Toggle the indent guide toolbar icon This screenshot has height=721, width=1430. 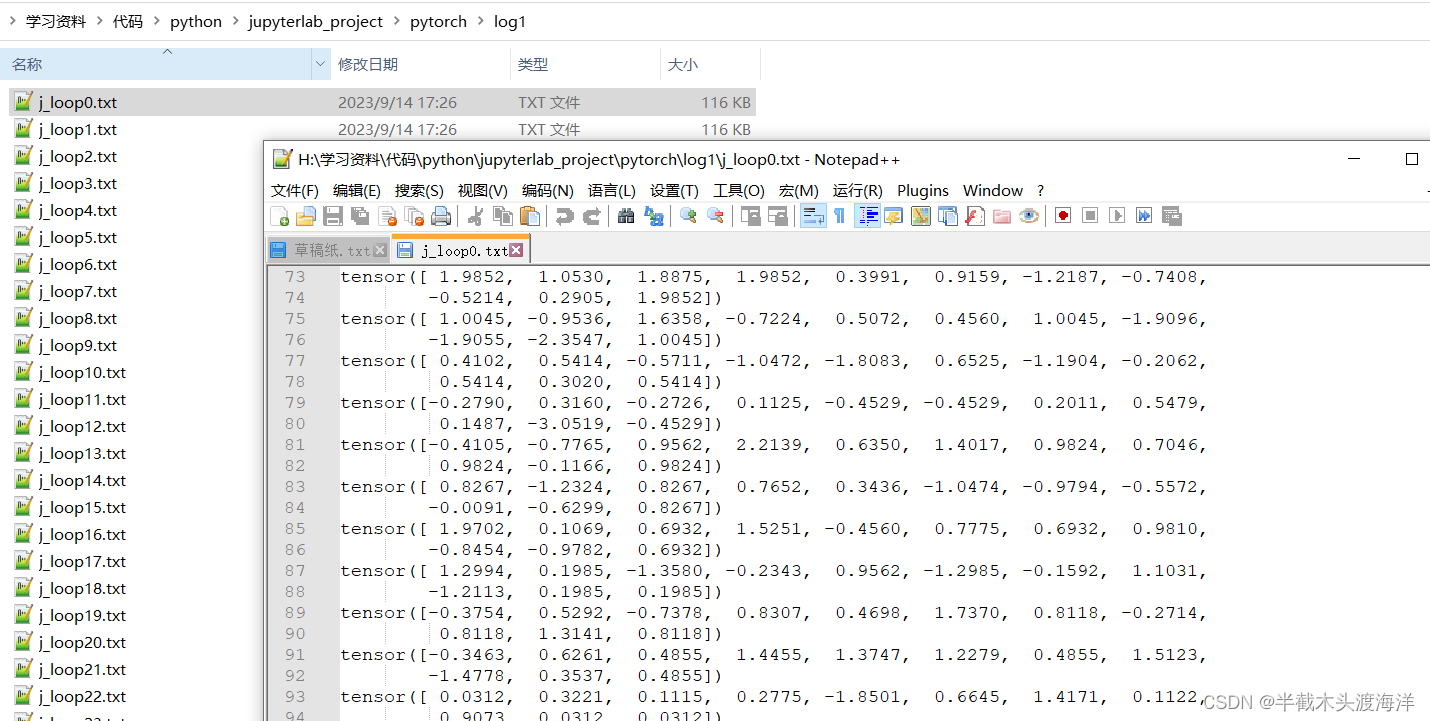click(867, 216)
